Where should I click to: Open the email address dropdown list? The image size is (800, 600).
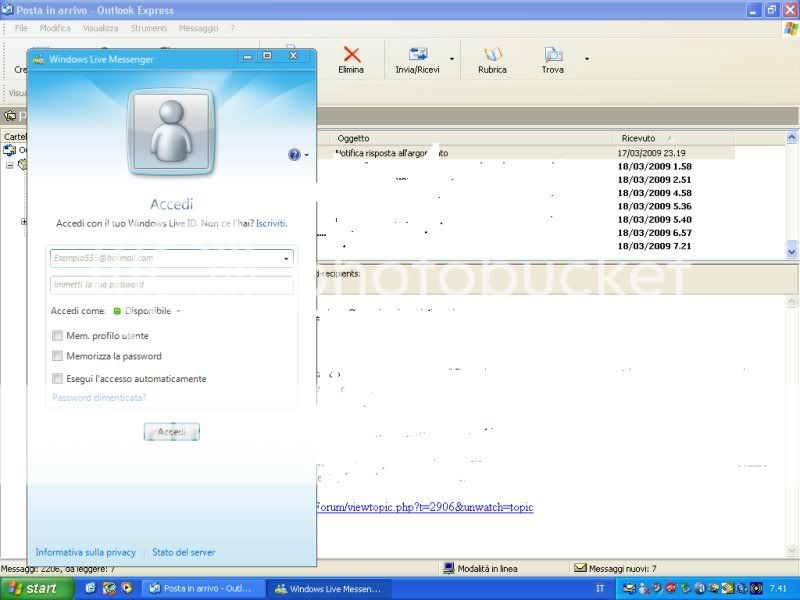click(x=286, y=258)
